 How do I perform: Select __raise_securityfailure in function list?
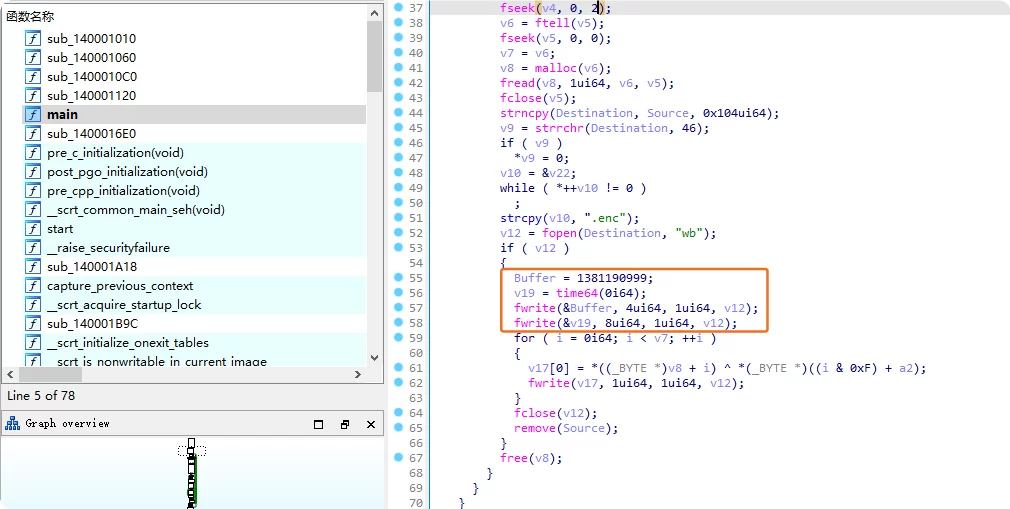tap(108, 248)
